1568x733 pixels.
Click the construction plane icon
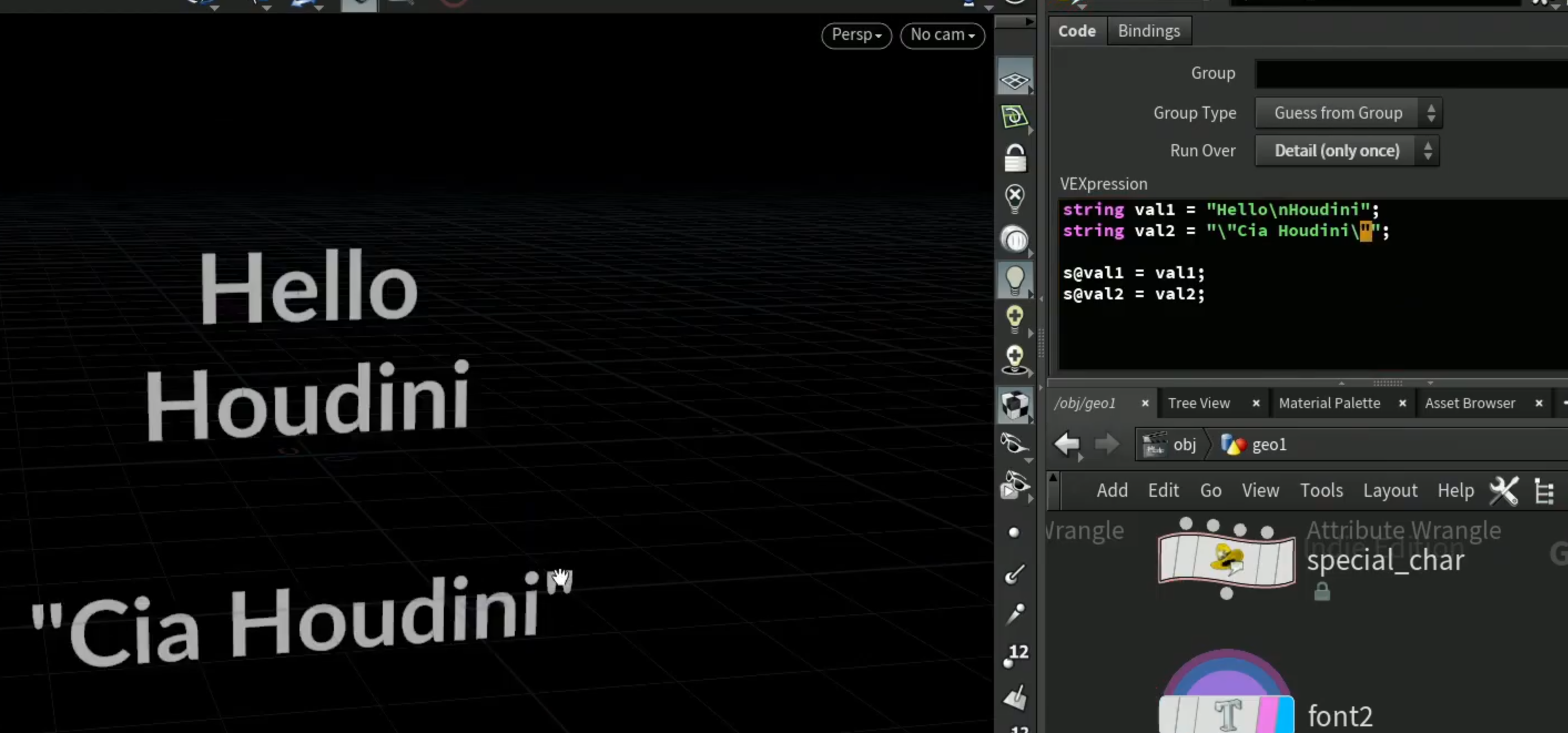pos(1014,116)
